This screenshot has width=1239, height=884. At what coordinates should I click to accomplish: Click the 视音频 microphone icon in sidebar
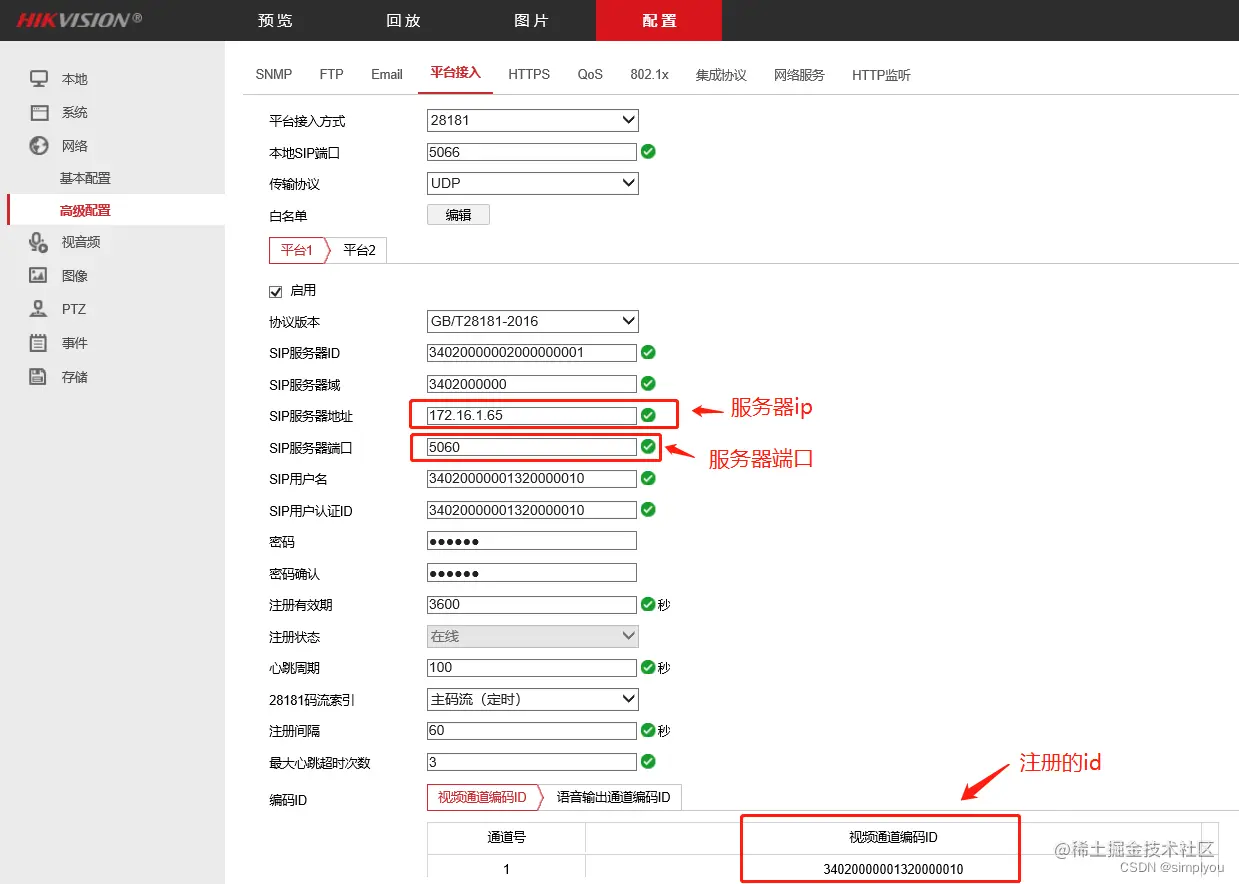pyautogui.click(x=39, y=242)
